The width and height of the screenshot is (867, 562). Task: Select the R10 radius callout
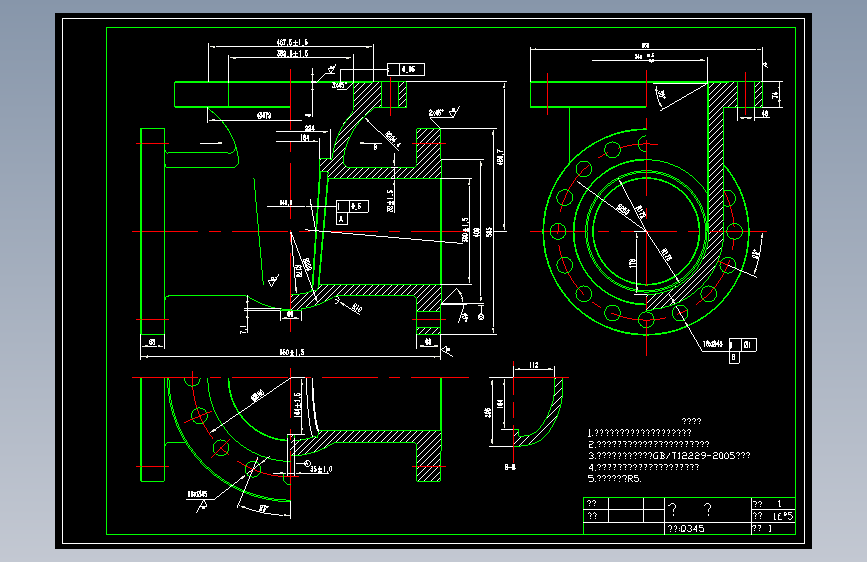[357, 309]
